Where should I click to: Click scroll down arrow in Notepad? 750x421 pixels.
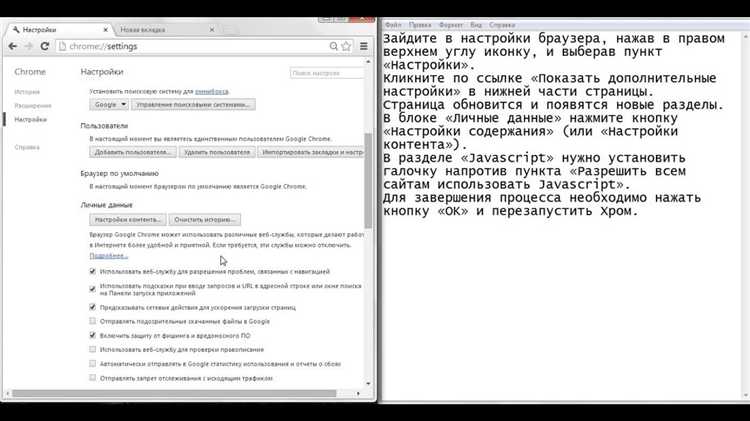point(746,395)
